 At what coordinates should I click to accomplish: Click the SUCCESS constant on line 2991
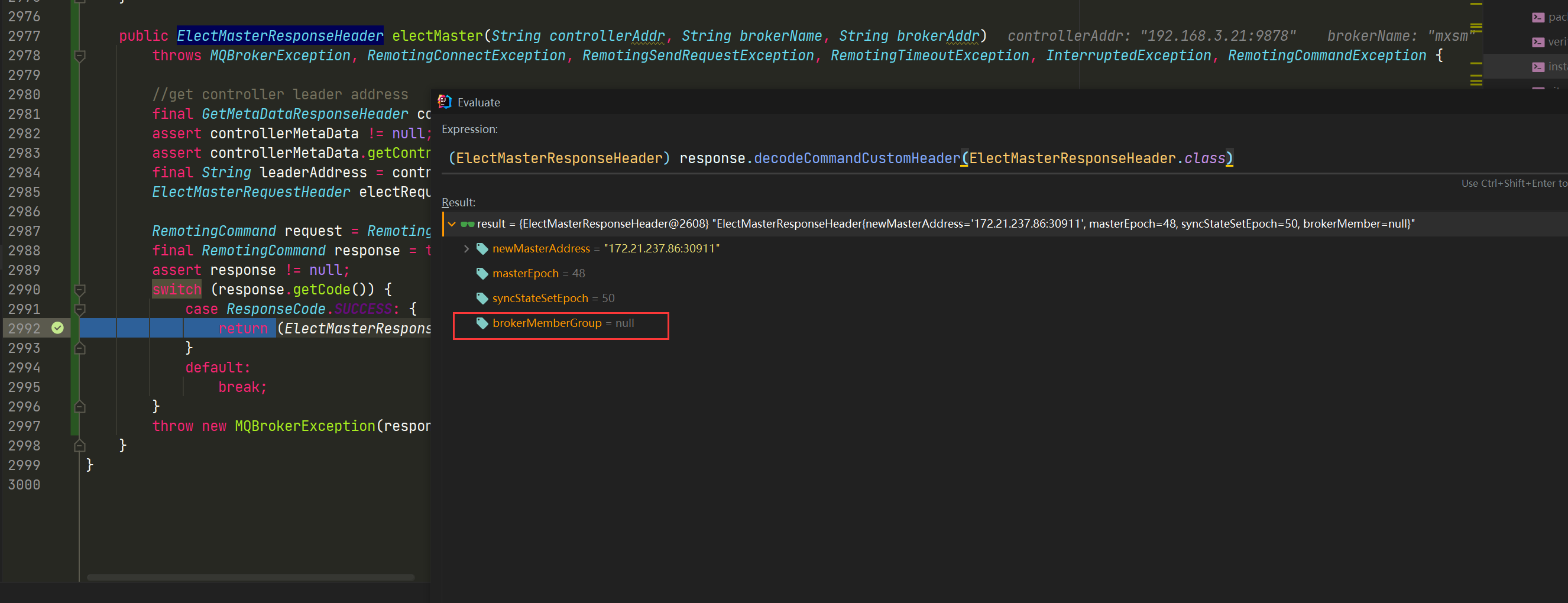[363, 309]
